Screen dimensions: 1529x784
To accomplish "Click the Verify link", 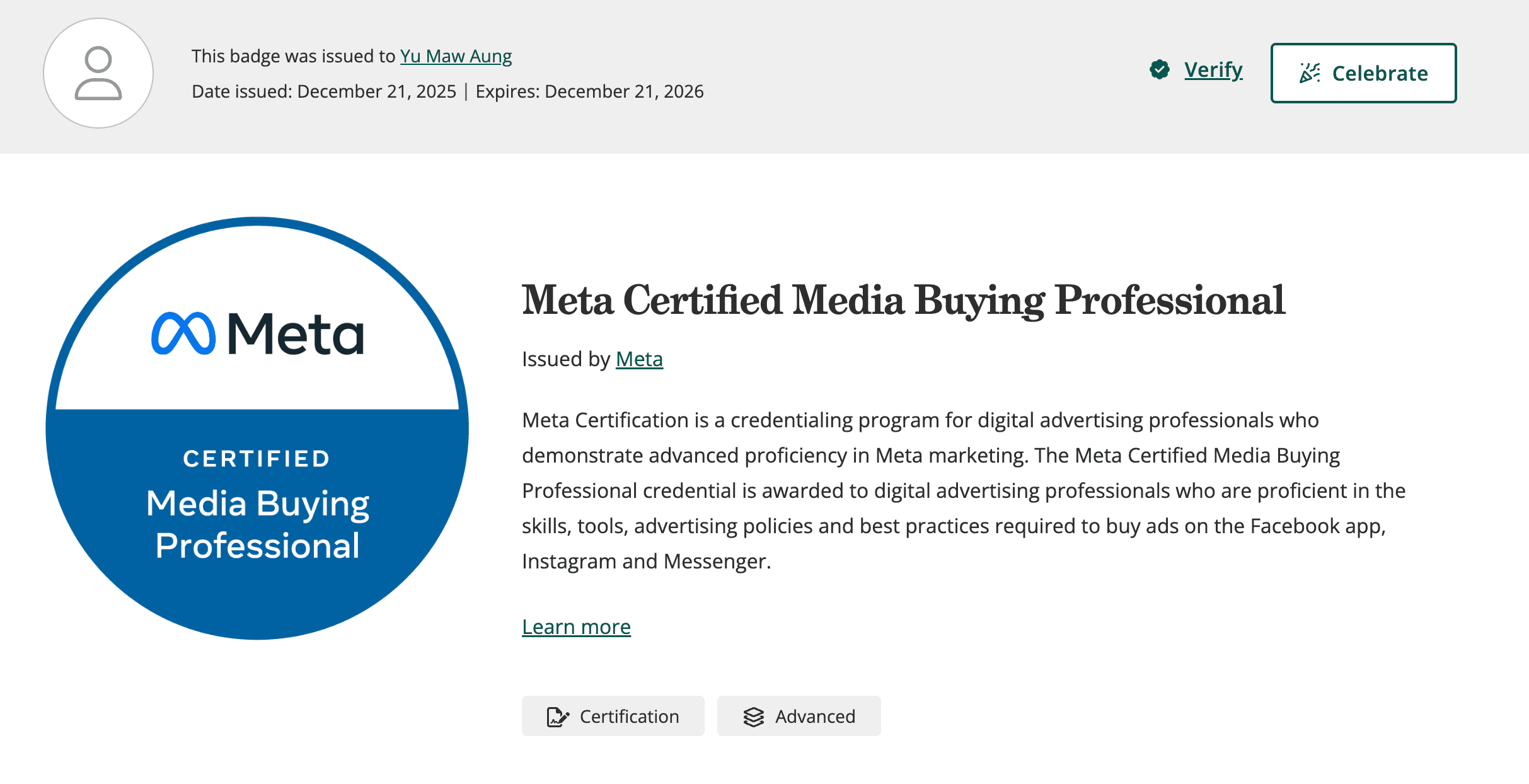I will (x=1212, y=71).
